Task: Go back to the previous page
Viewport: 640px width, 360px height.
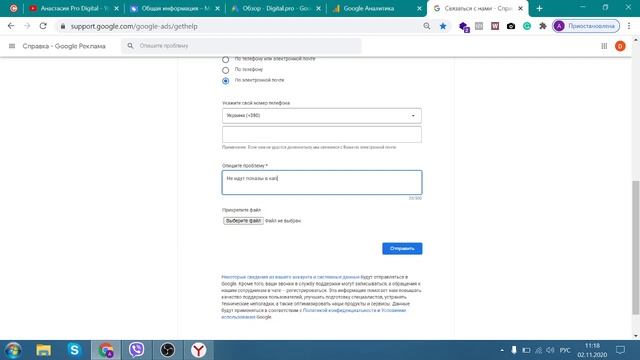Action: point(11,26)
